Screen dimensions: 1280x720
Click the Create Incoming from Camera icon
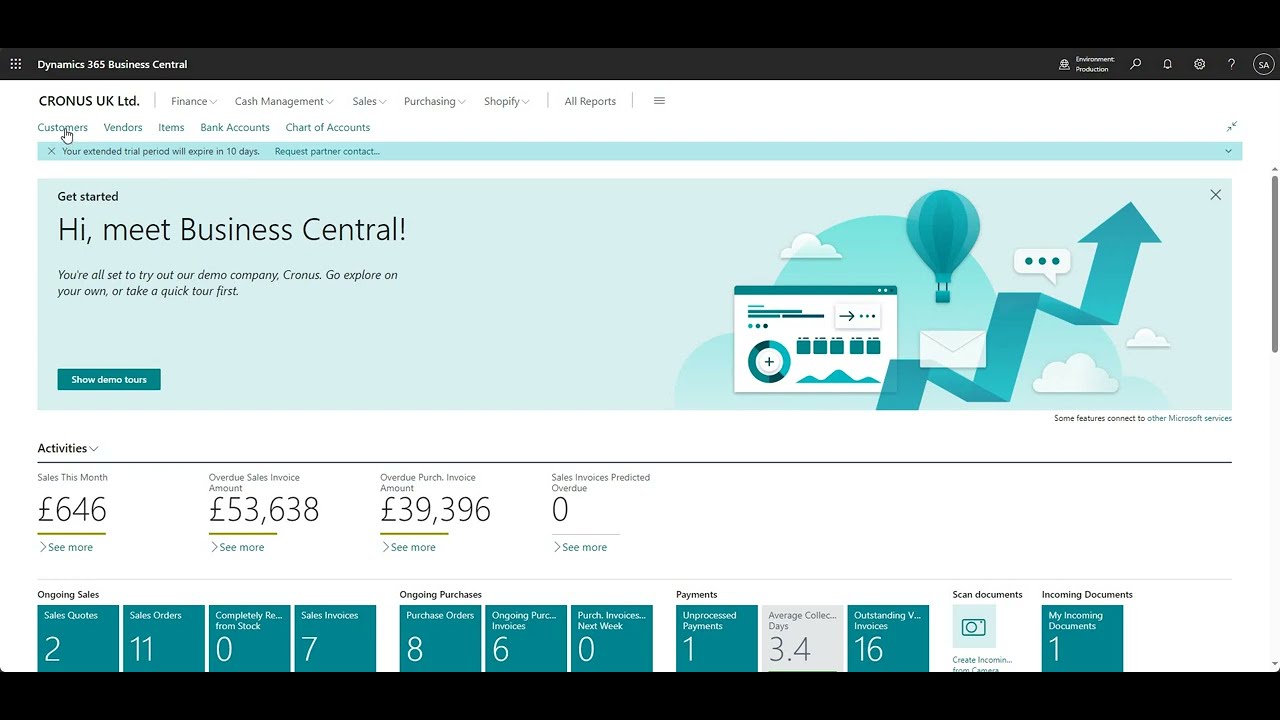coord(973,627)
